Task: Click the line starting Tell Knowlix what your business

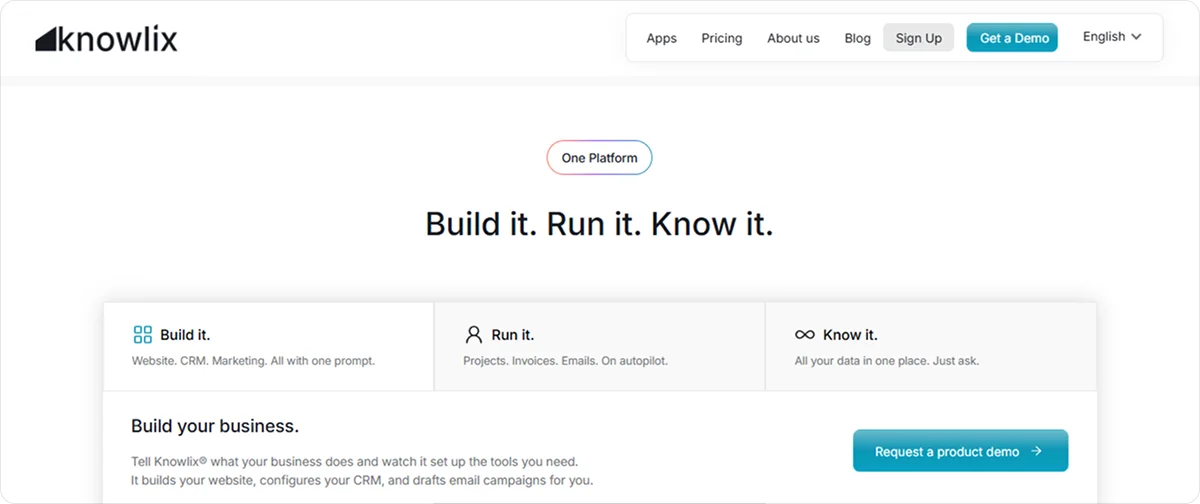Action: click(x=355, y=462)
